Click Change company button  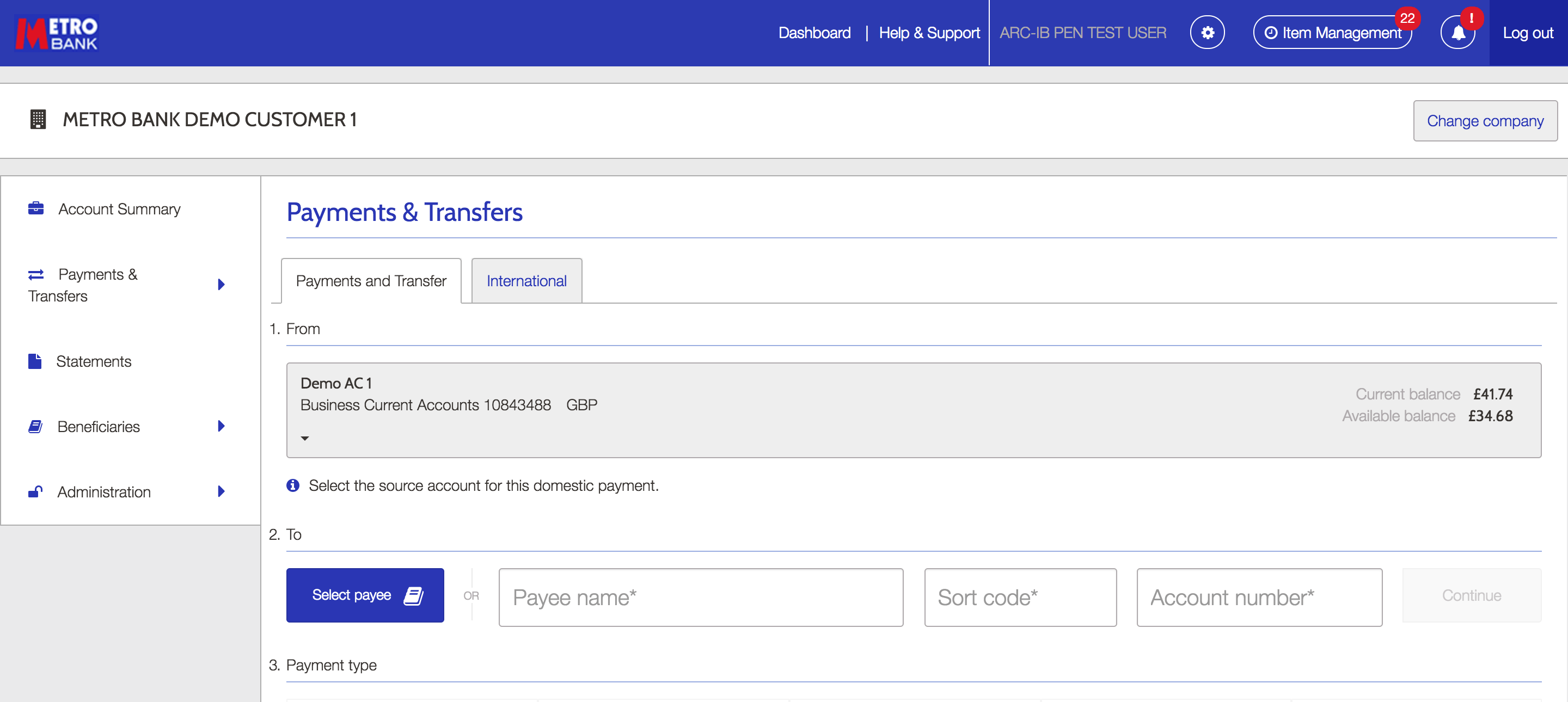(1485, 120)
